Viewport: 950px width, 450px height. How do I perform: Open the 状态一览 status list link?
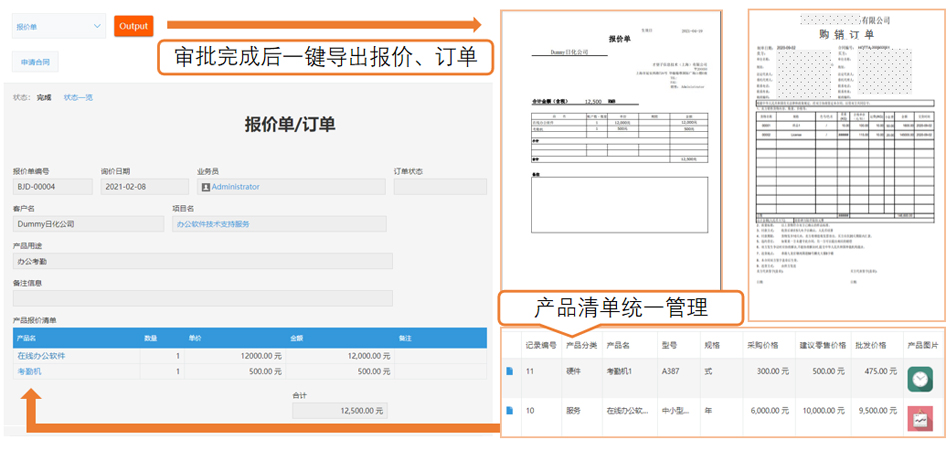click(x=78, y=98)
